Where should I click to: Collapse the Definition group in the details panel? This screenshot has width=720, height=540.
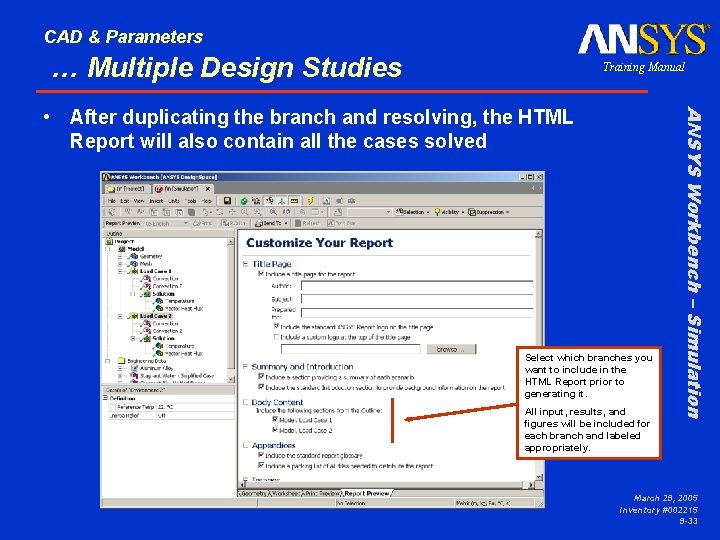pyautogui.click(x=105, y=398)
